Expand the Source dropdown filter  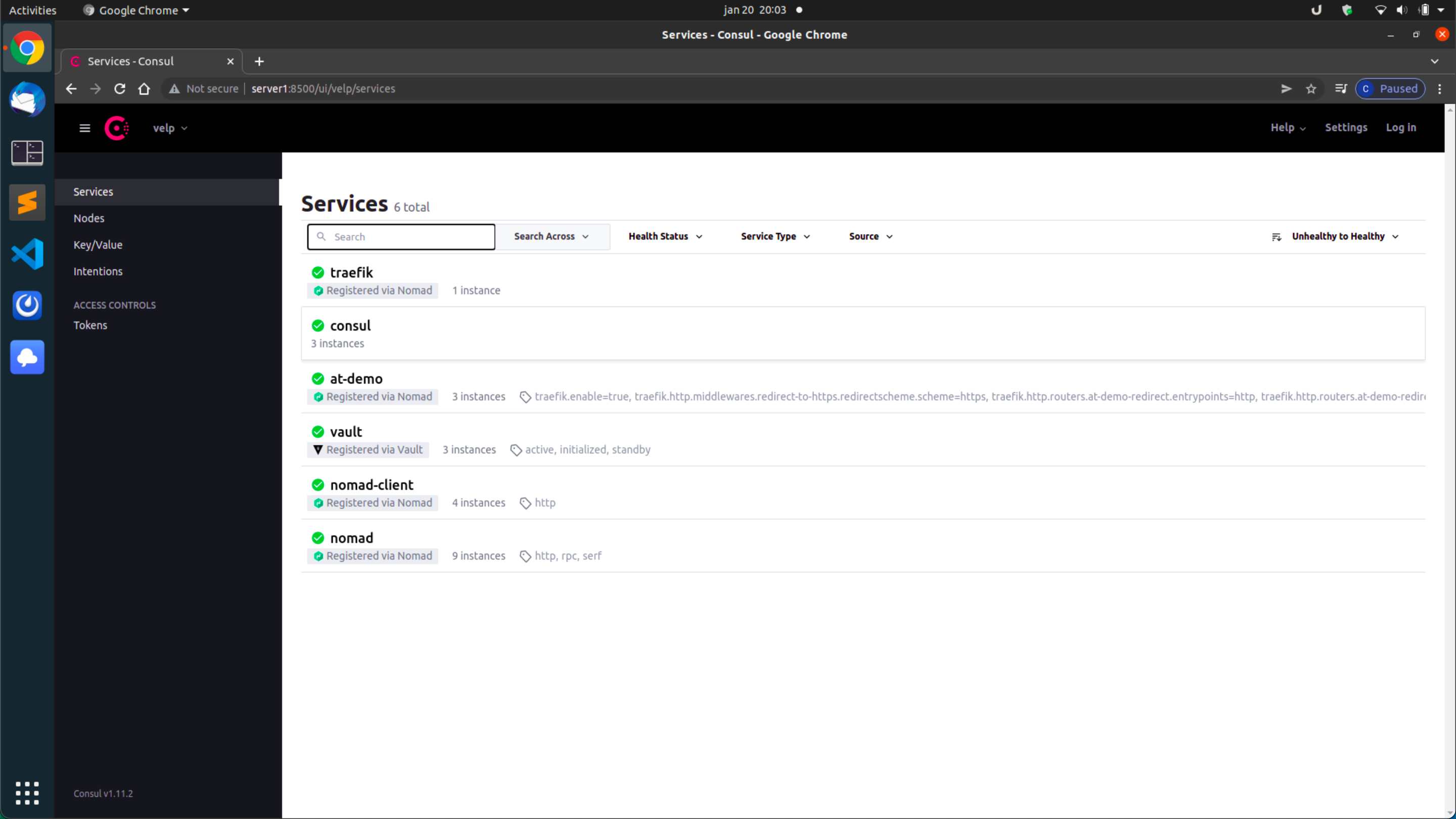click(870, 235)
